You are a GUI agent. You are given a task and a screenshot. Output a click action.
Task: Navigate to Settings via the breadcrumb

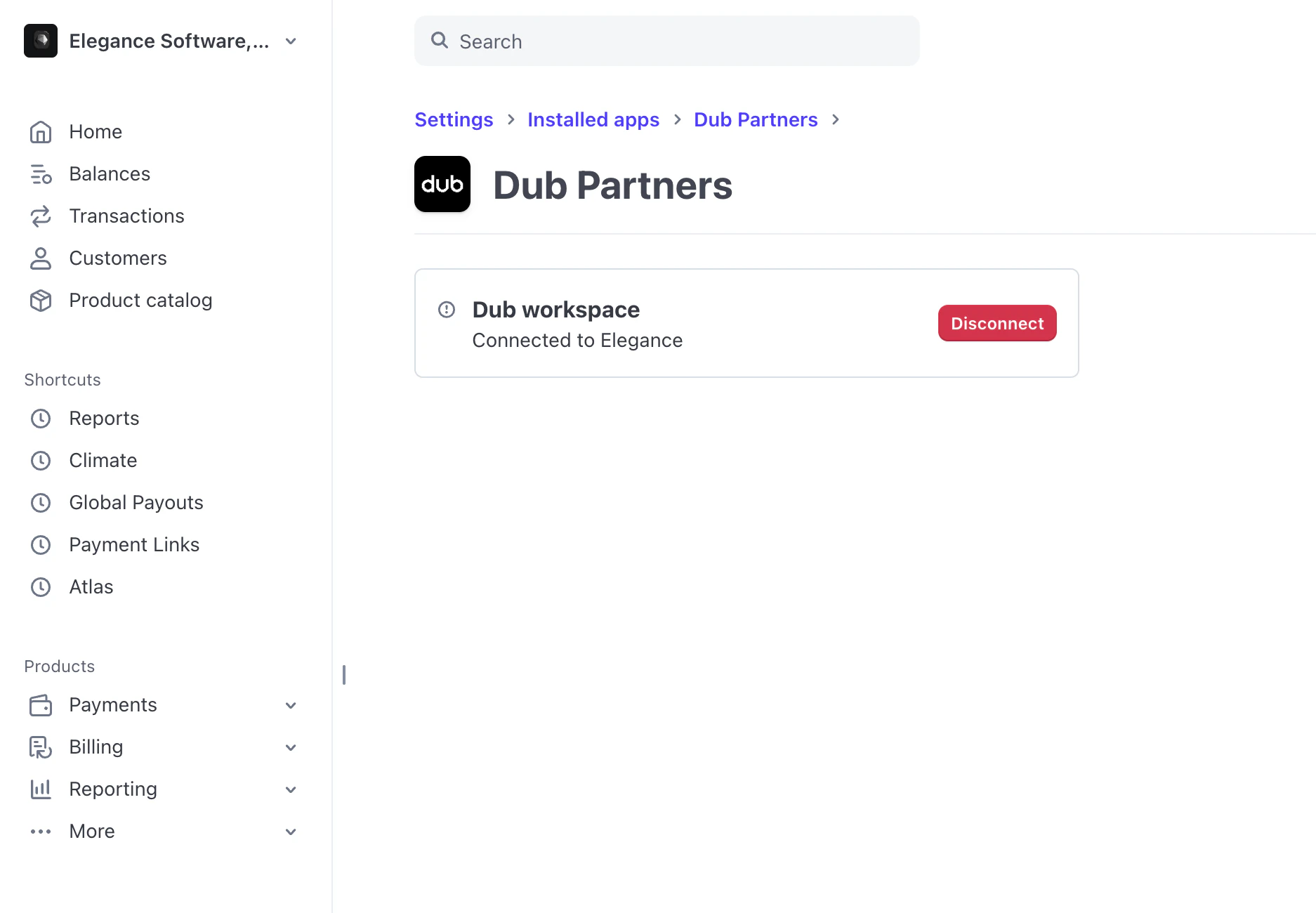click(454, 119)
